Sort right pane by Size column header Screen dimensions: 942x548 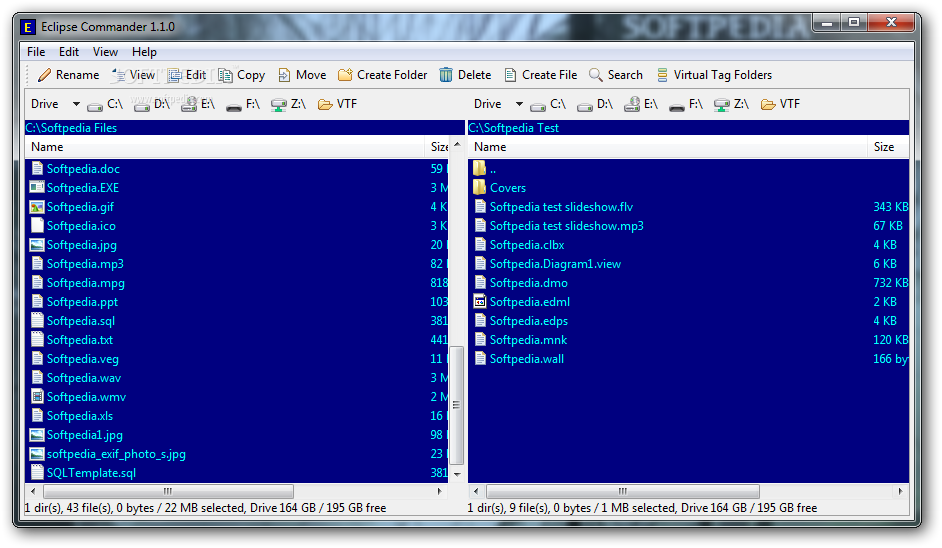tap(888, 147)
